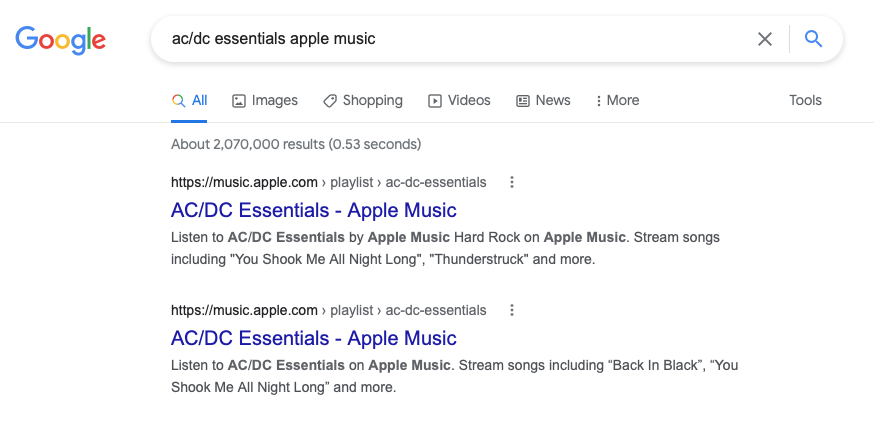Switch to the Videos tab
The height and width of the screenshot is (421, 874).
[x=459, y=100]
